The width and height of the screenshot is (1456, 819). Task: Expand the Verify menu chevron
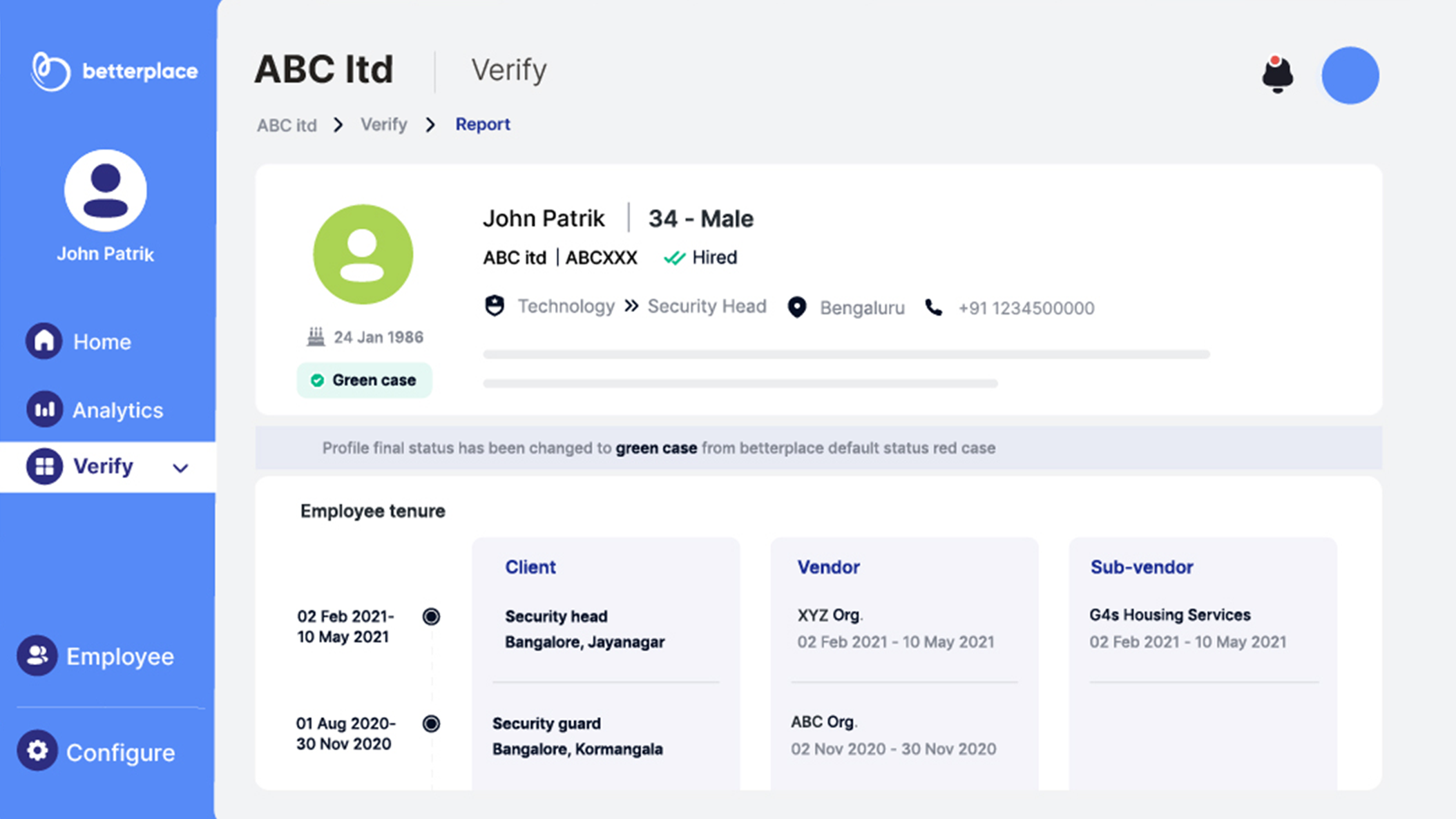click(180, 468)
